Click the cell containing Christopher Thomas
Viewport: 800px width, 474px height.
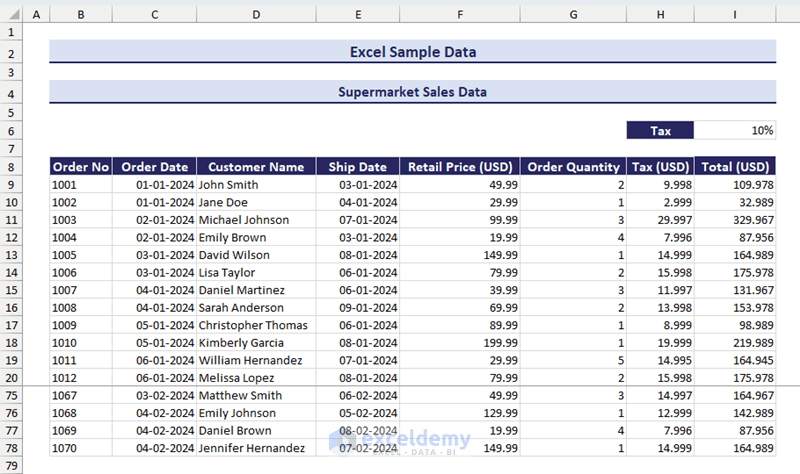click(256, 325)
